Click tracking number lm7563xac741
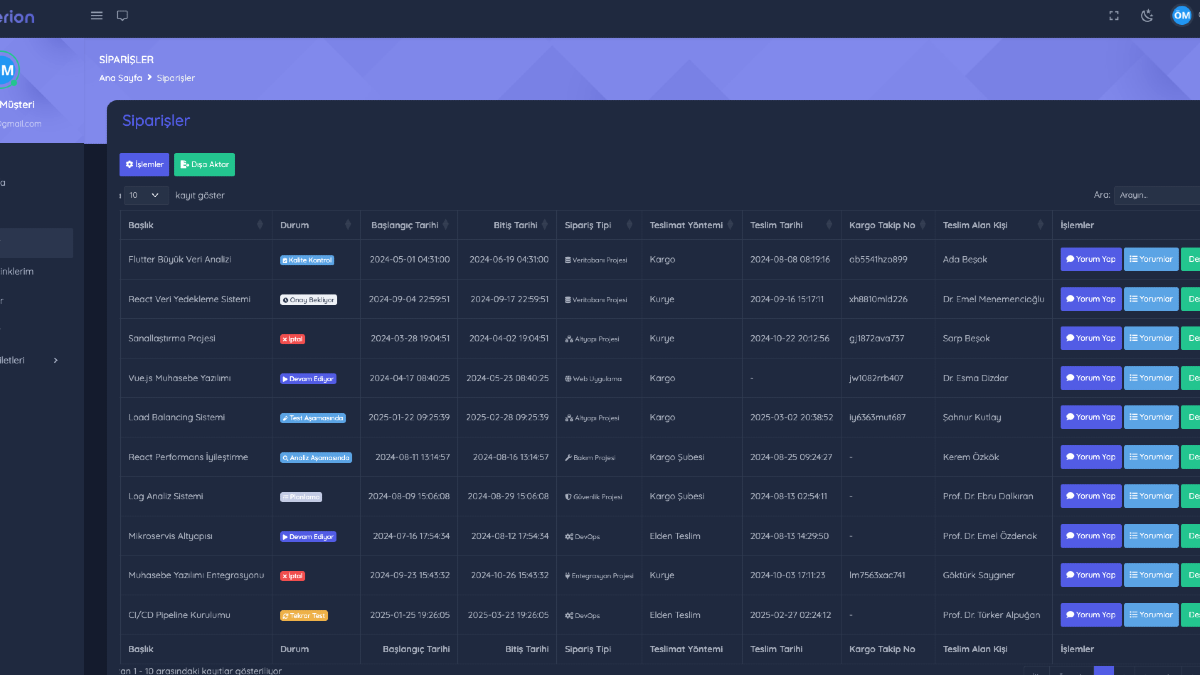 click(877, 575)
